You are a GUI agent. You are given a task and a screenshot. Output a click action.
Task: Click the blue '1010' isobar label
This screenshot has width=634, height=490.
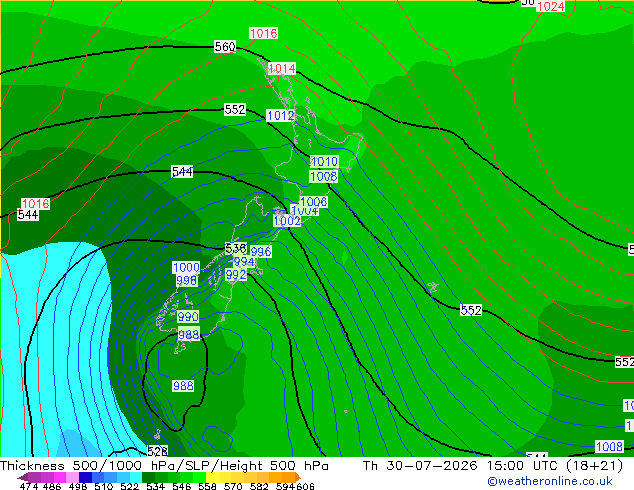(x=324, y=162)
